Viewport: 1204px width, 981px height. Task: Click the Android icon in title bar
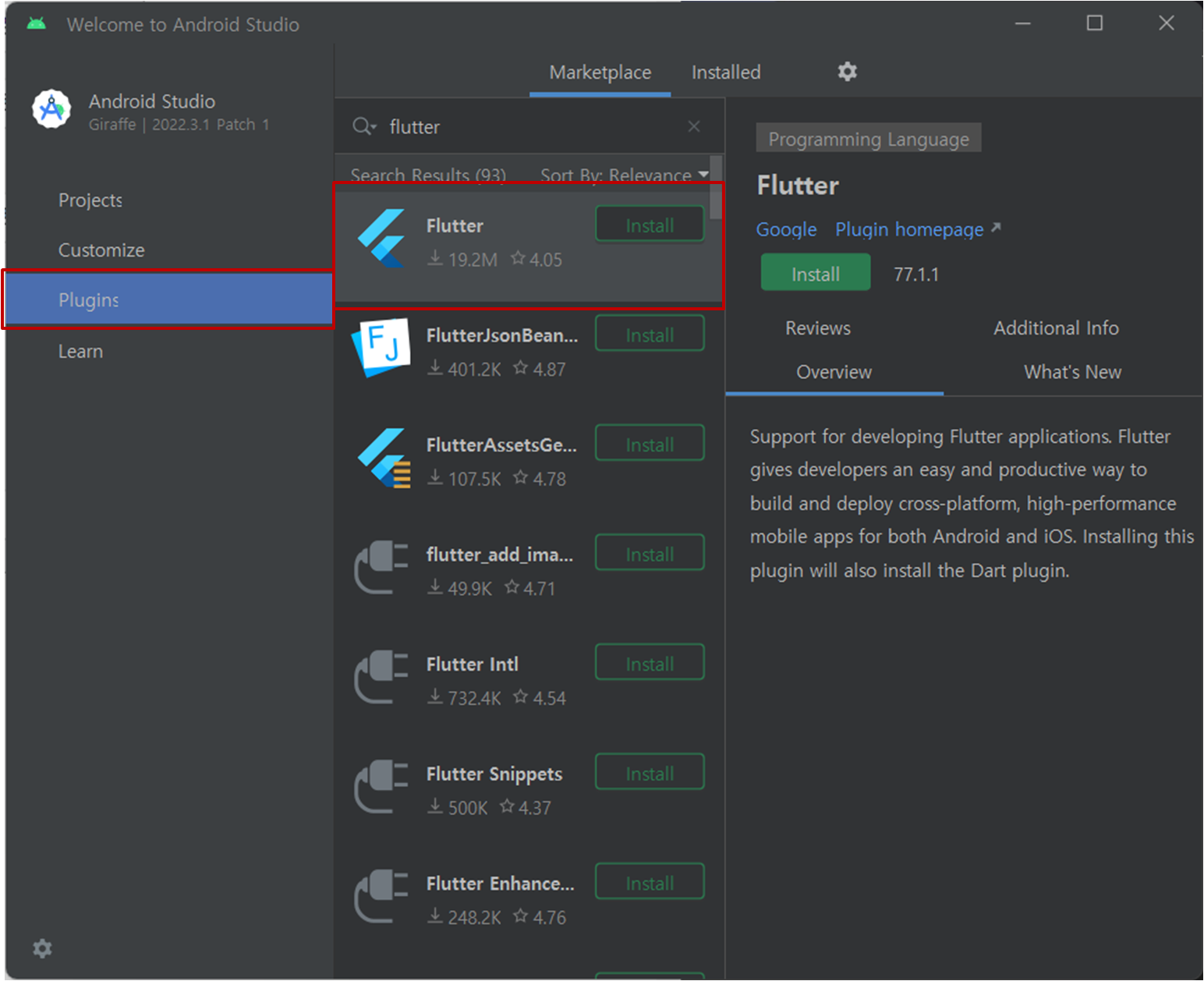[x=36, y=24]
